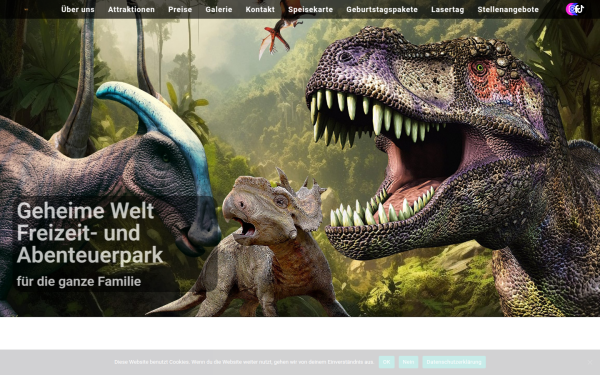Open Geburtstagspakete in the top navigation

coord(382,9)
